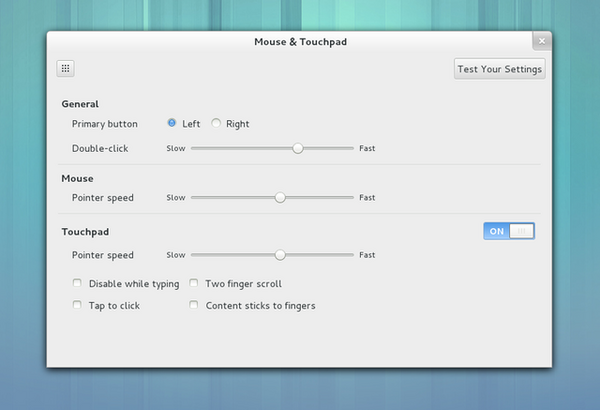The height and width of the screenshot is (410, 600).
Task: Check Content sticks to fingers option
Action: (194, 305)
